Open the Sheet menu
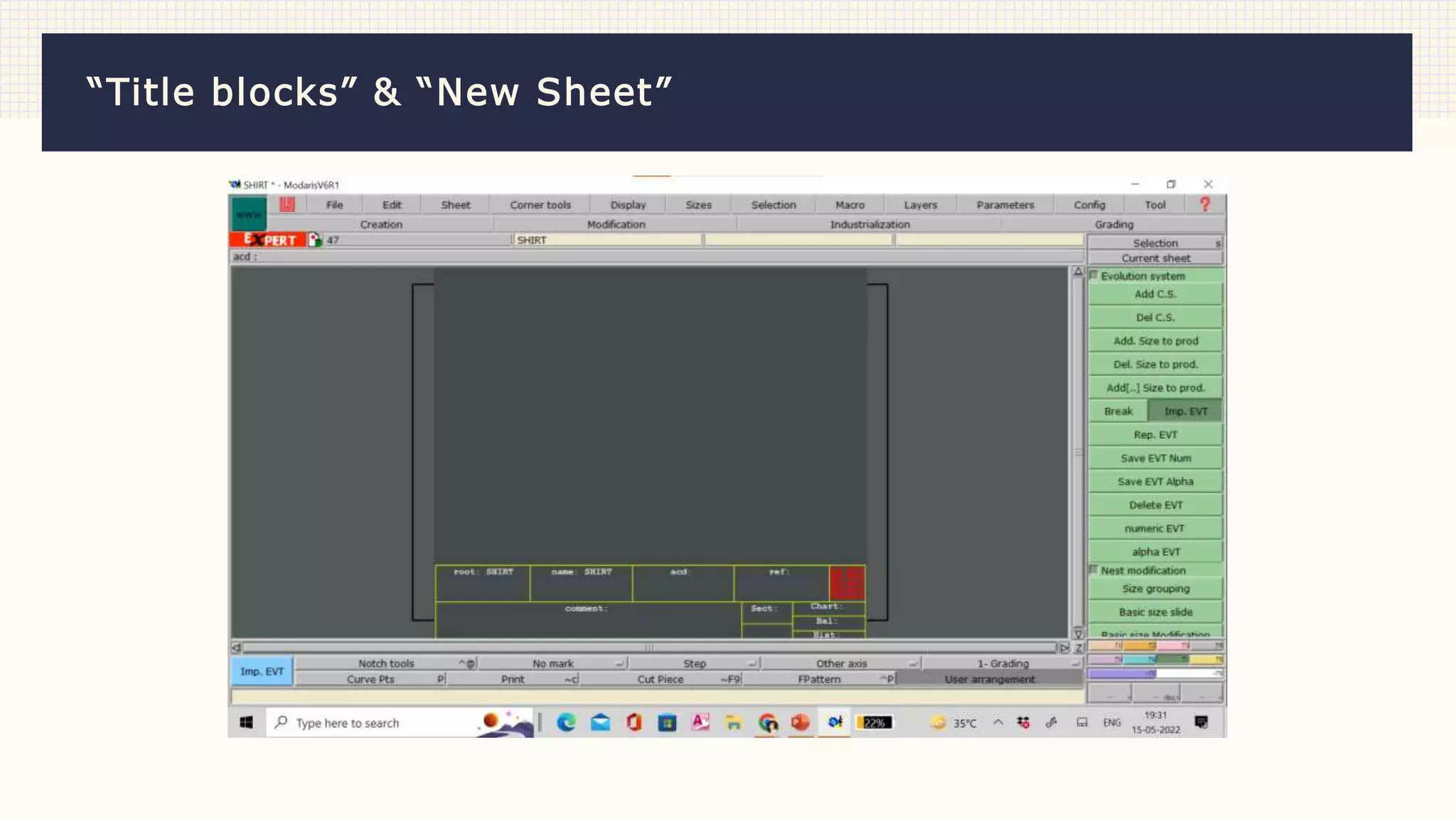 click(x=455, y=205)
